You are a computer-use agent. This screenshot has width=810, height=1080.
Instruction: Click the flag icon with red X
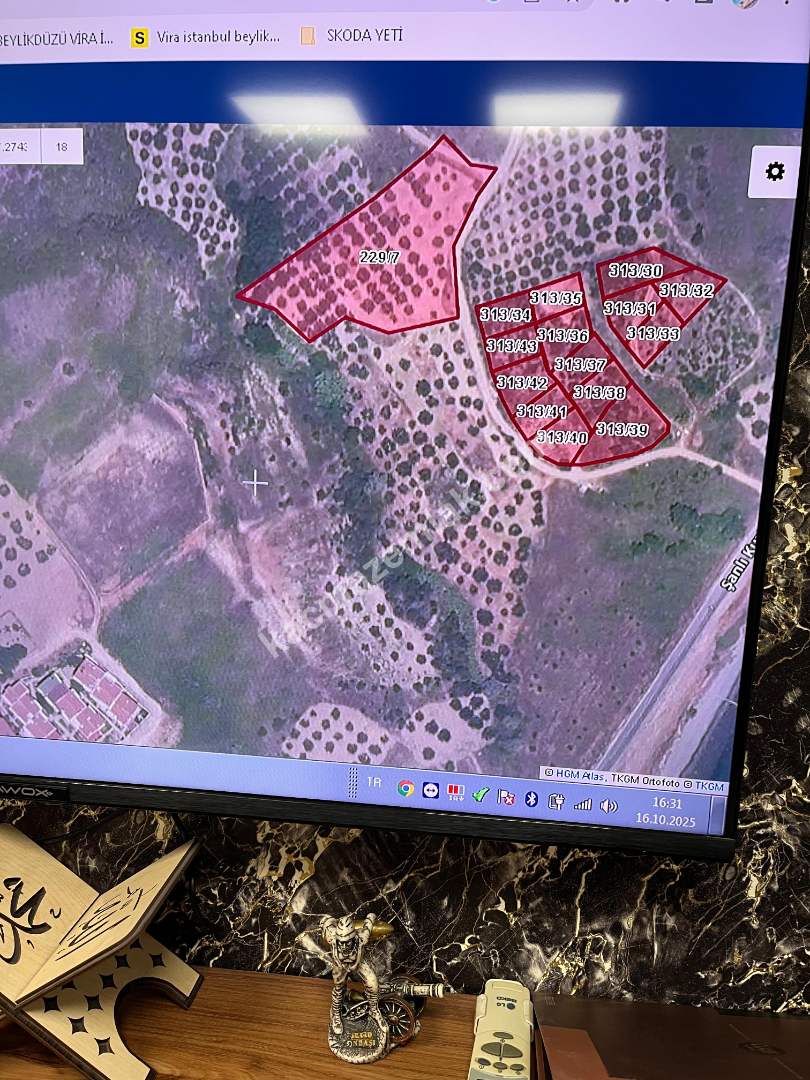506,797
